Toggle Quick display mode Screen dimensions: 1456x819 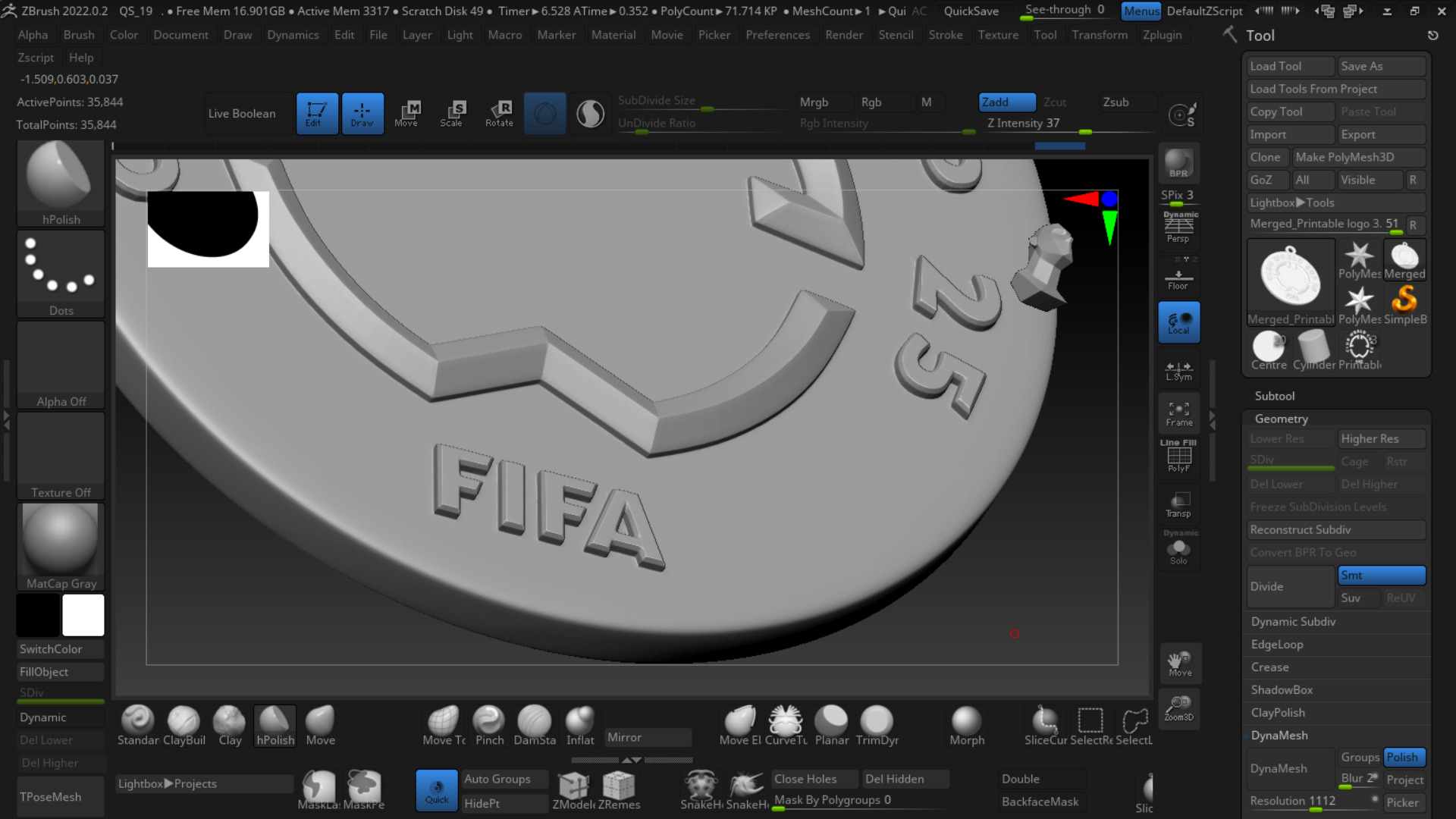(437, 790)
